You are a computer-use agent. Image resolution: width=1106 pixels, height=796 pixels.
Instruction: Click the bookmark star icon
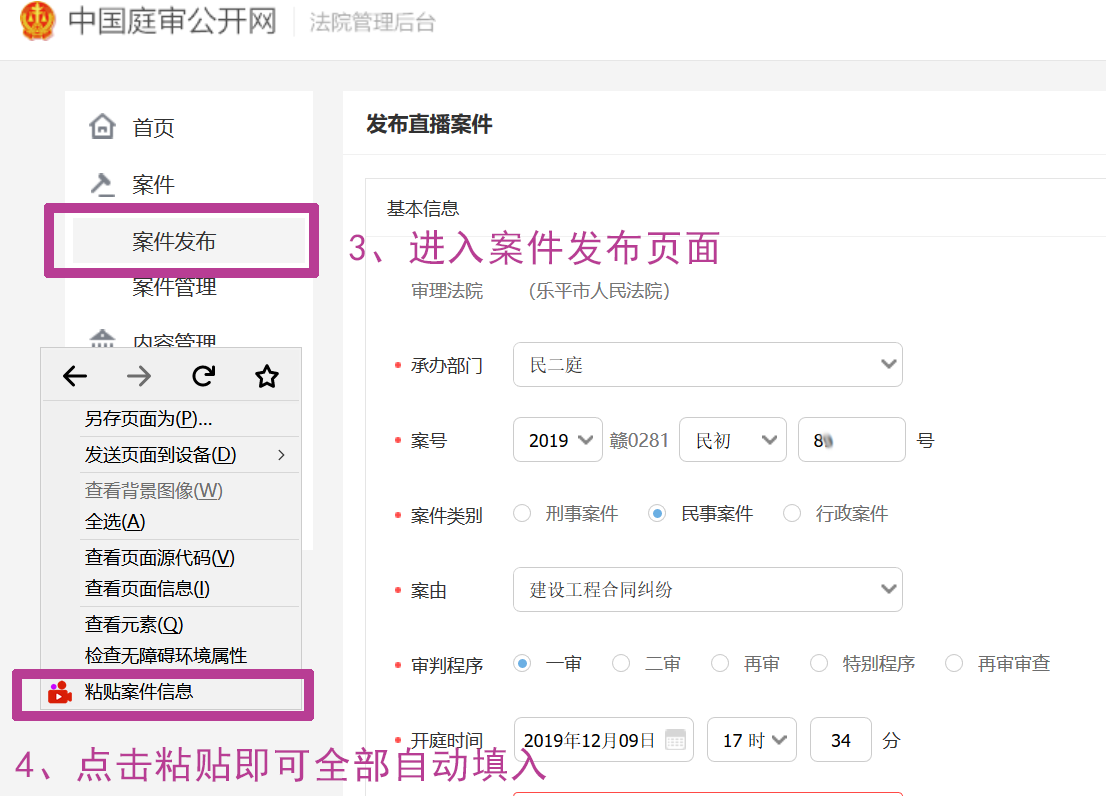266,376
